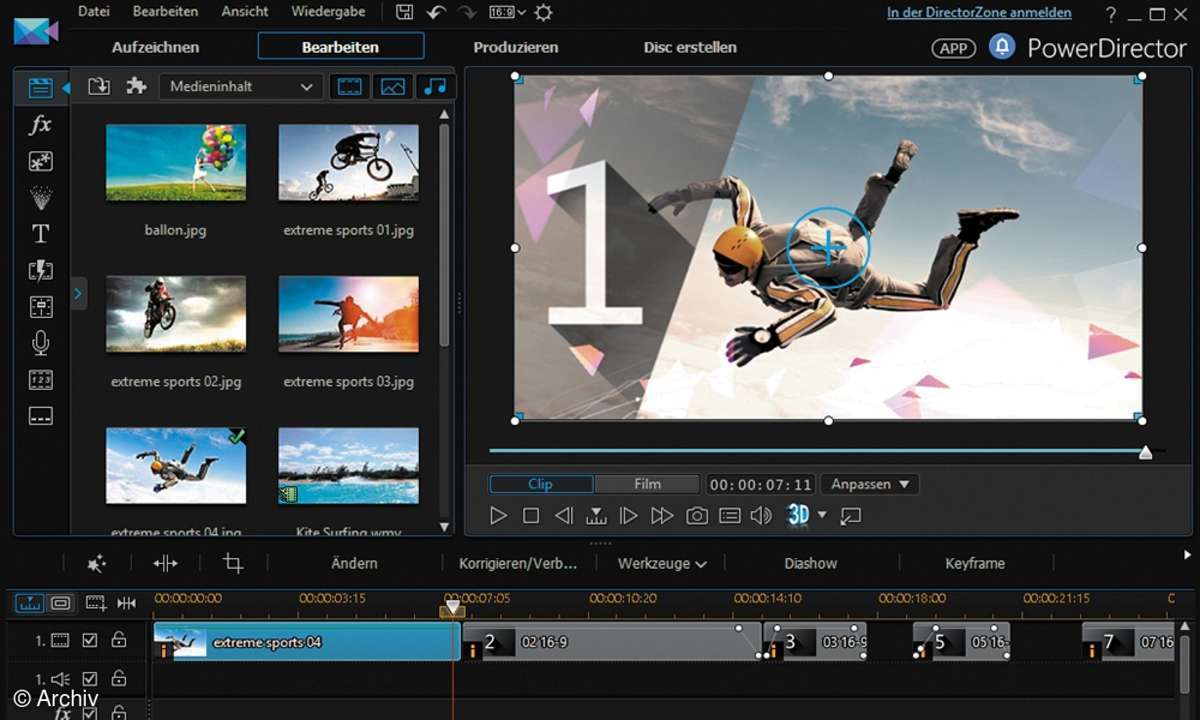The width and height of the screenshot is (1200, 720).
Task: Click the In der DirectorZone anmelden link
Action: coord(979,13)
